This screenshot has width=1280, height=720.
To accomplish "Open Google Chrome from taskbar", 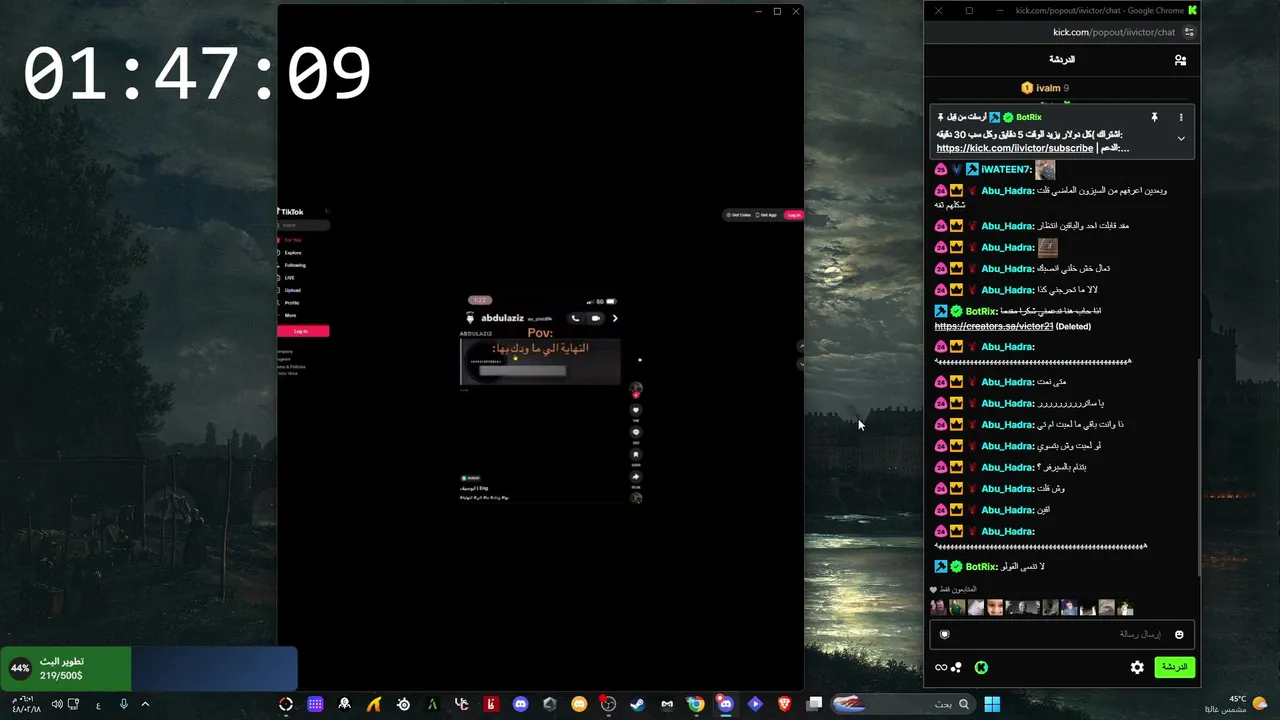I will (x=696, y=704).
